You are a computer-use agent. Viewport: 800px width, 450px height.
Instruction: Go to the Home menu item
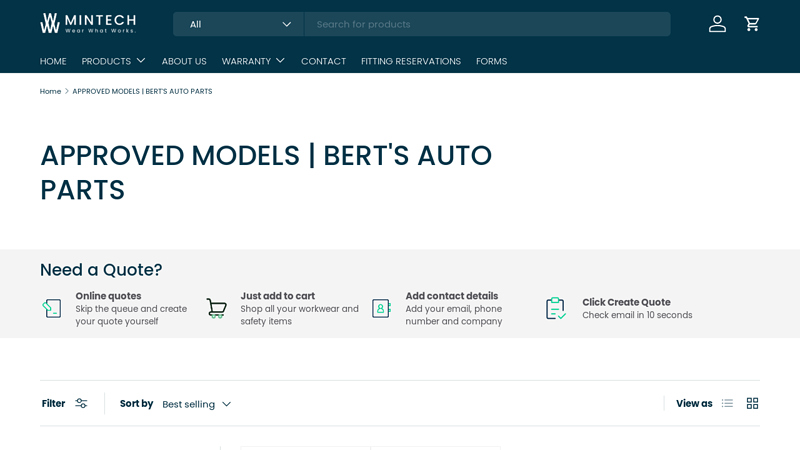[x=53, y=61]
